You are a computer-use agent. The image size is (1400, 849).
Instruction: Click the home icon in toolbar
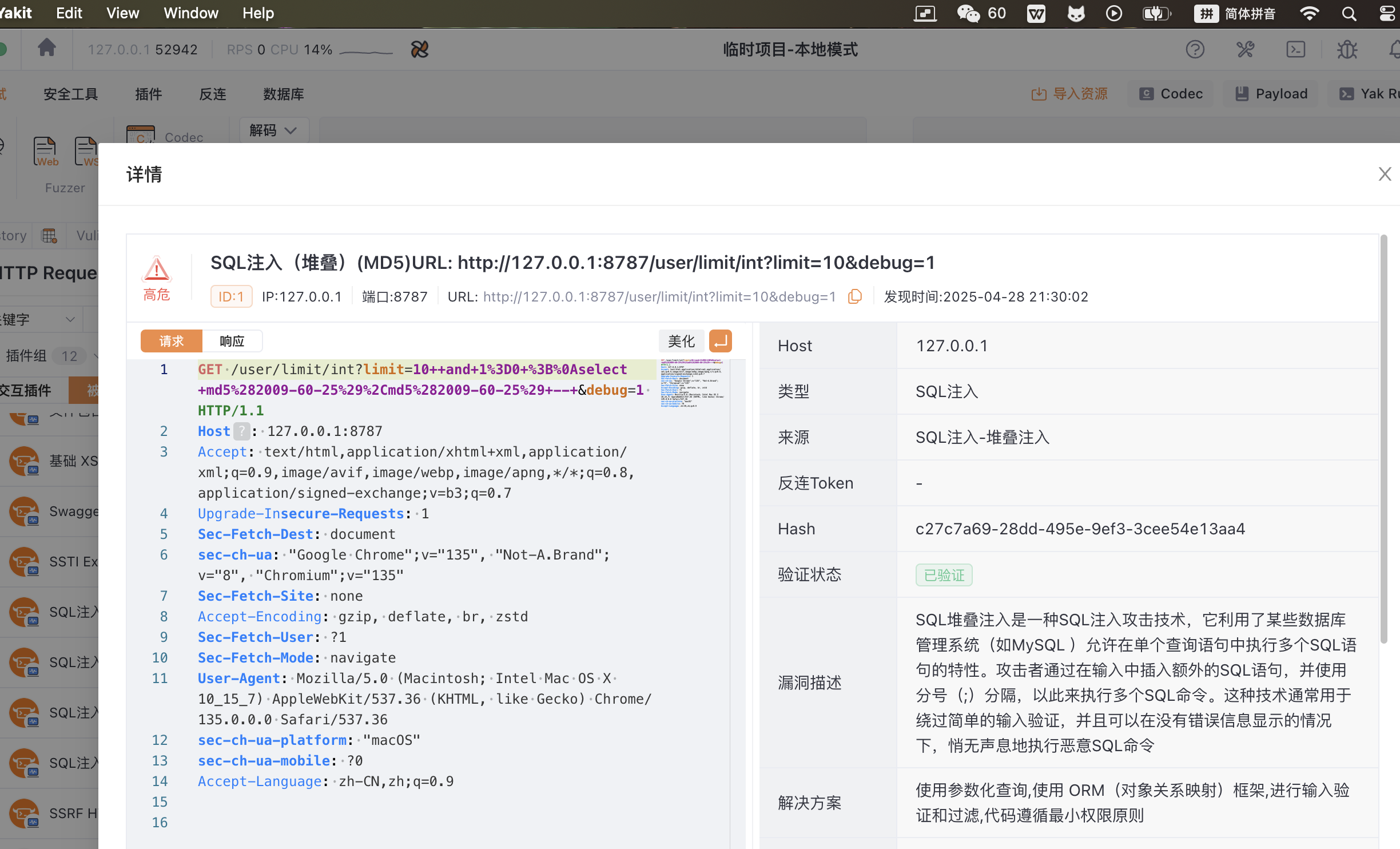pos(47,48)
